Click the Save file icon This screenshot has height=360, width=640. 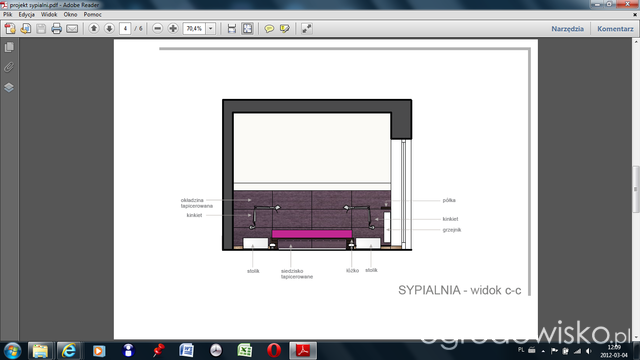pos(41,29)
